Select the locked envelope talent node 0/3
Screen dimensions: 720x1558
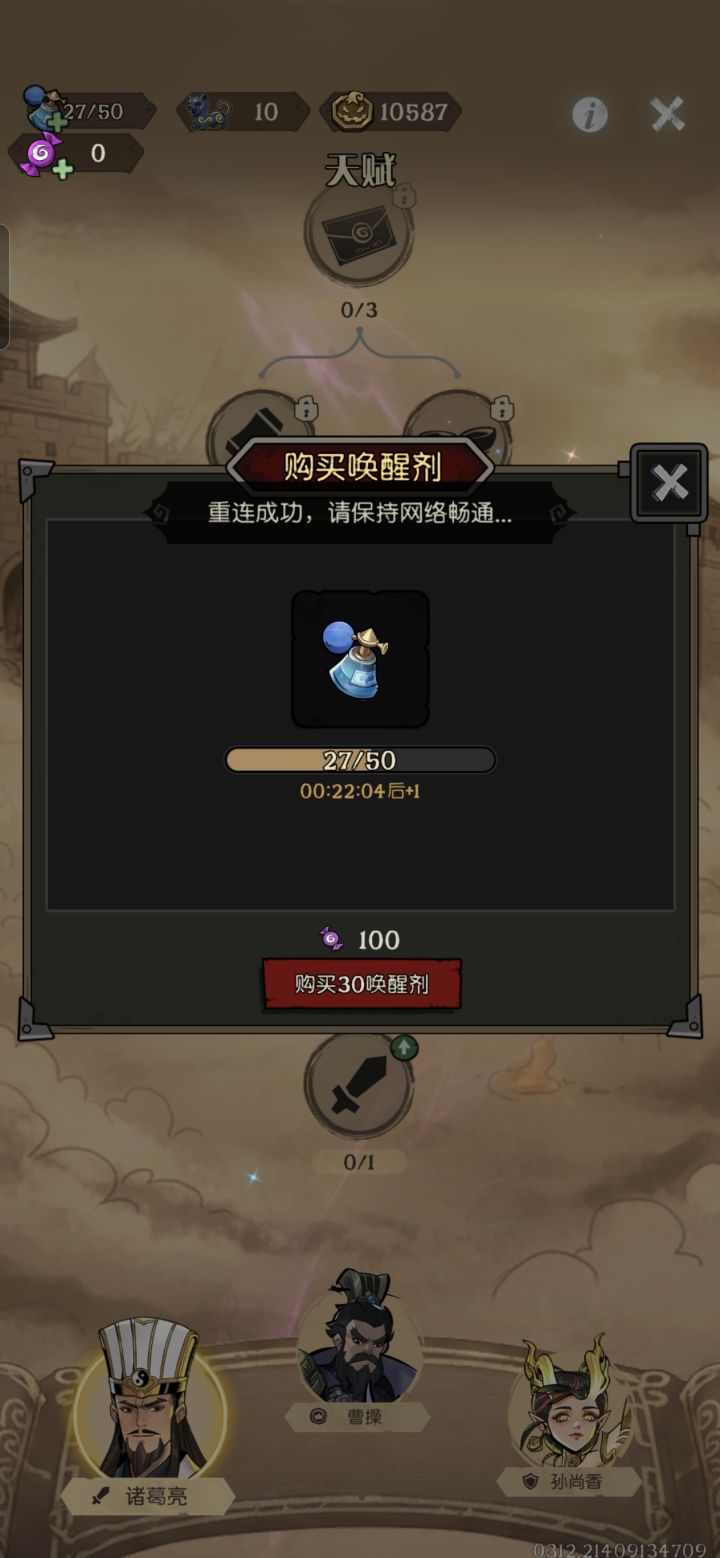358,234
